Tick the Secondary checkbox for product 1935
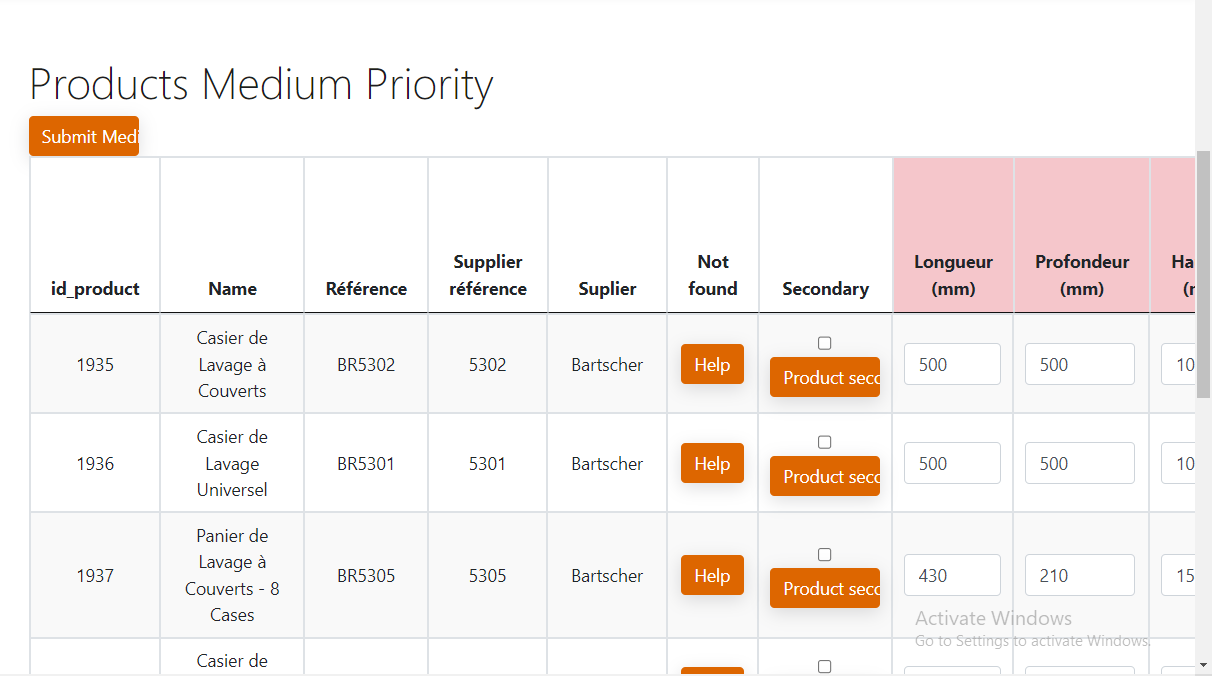This screenshot has height=676, width=1212. (x=825, y=343)
